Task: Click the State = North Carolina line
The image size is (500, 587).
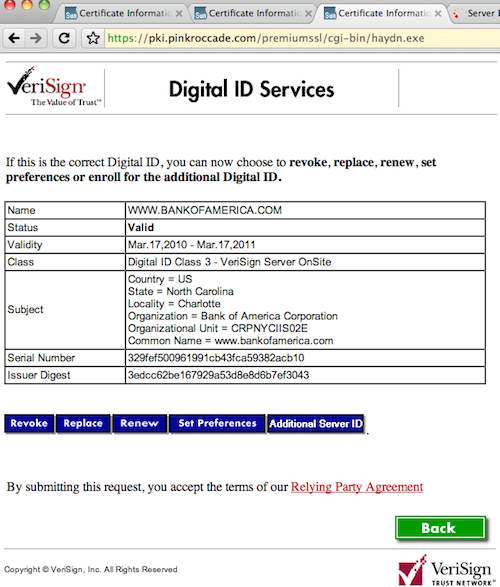Action: (x=180, y=291)
